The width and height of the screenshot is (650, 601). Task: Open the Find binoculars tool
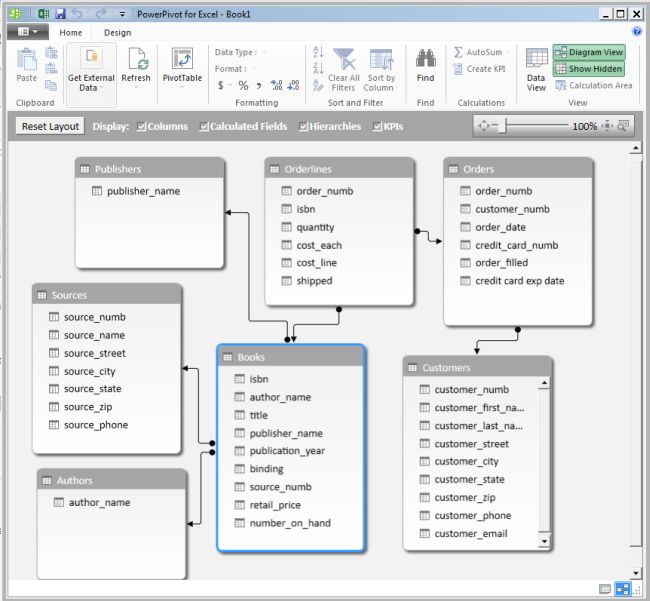pos(426,65)
